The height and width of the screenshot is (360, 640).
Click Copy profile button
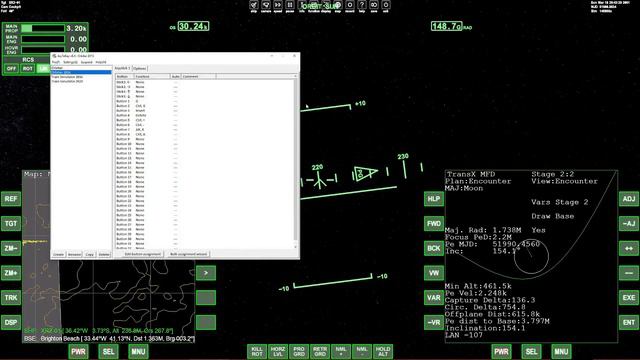tap(90, 254)
